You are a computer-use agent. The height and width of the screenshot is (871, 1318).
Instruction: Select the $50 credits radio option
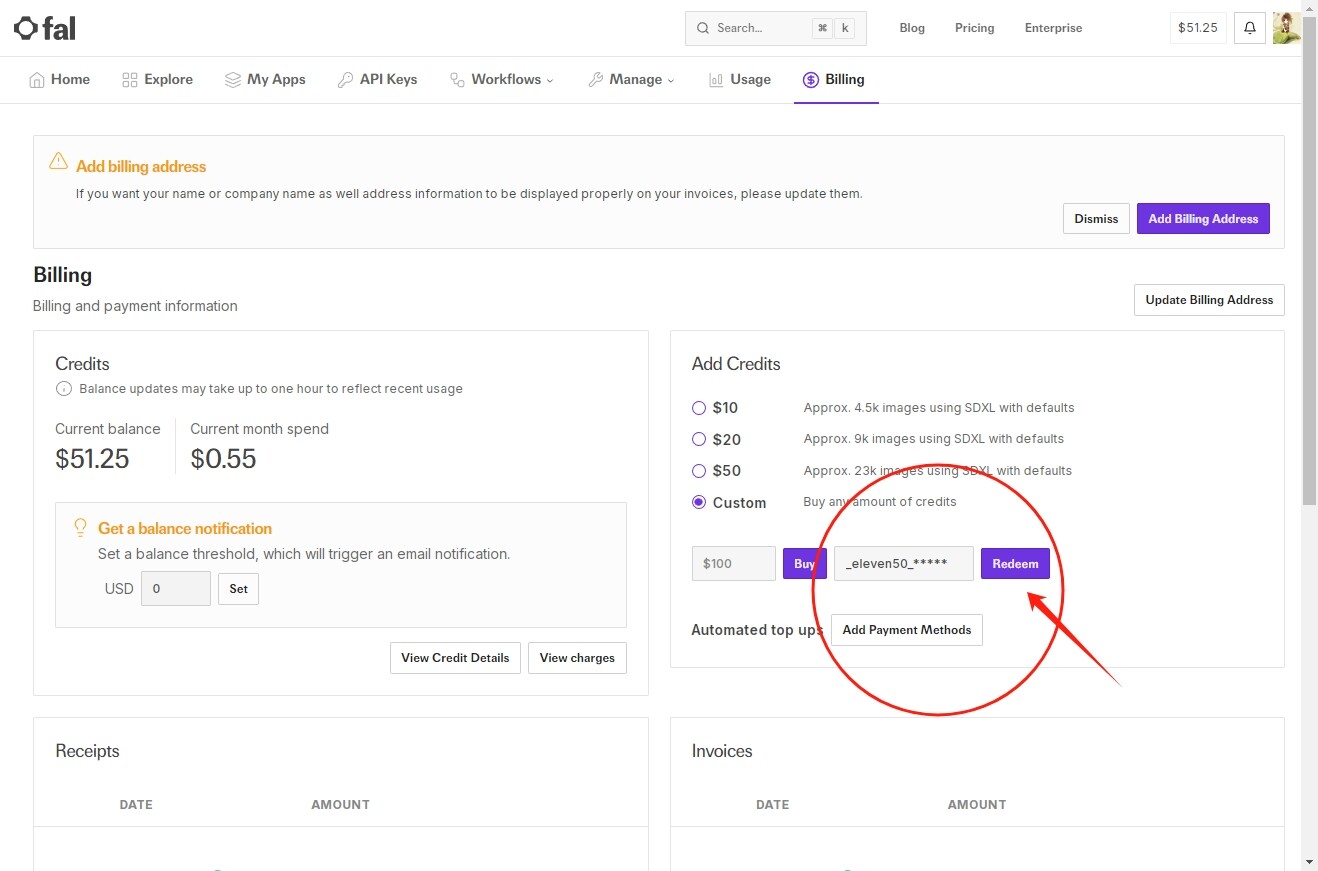pos(699,471)
